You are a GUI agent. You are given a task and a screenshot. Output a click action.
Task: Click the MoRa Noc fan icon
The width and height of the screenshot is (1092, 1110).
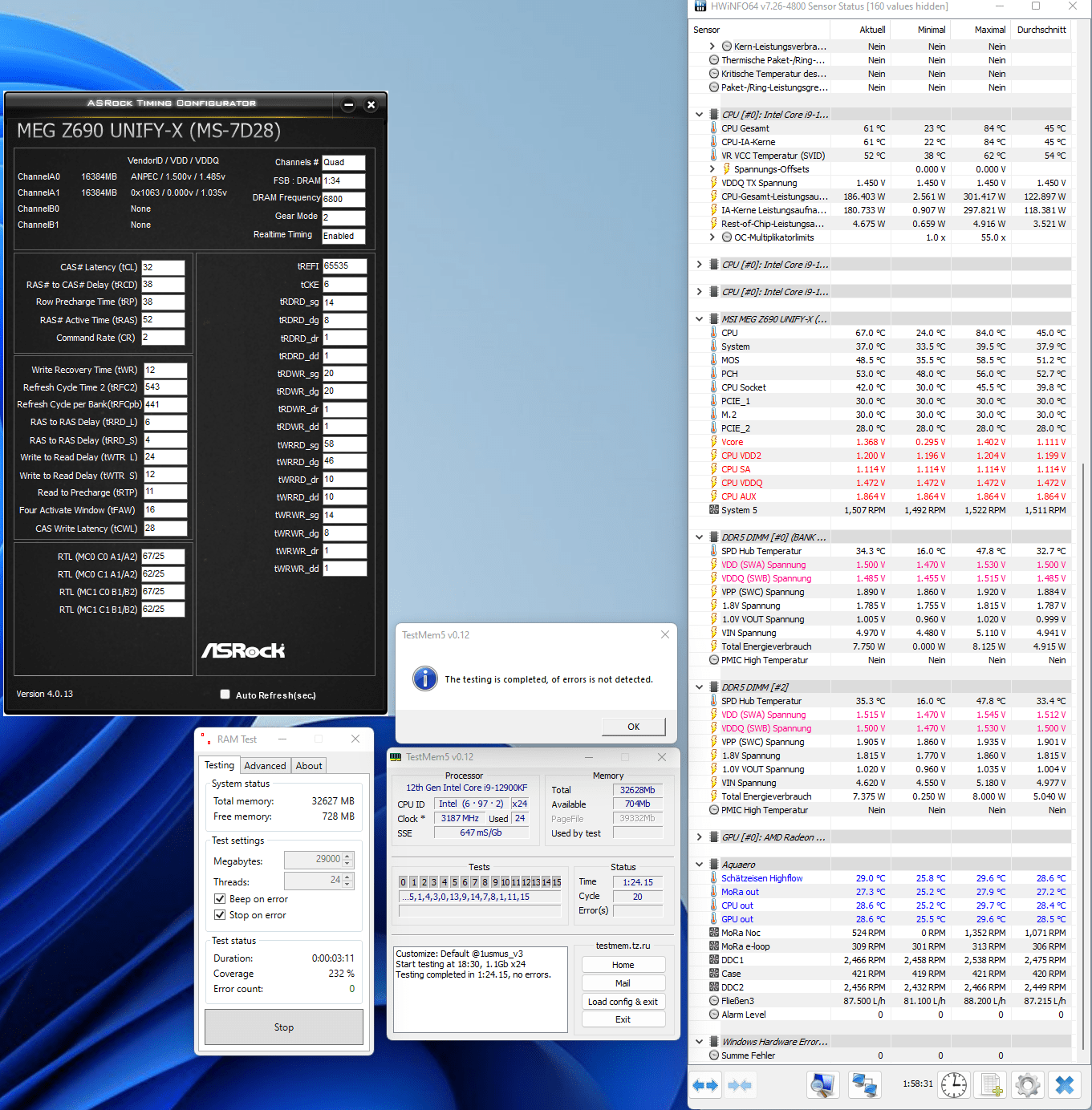713,933
